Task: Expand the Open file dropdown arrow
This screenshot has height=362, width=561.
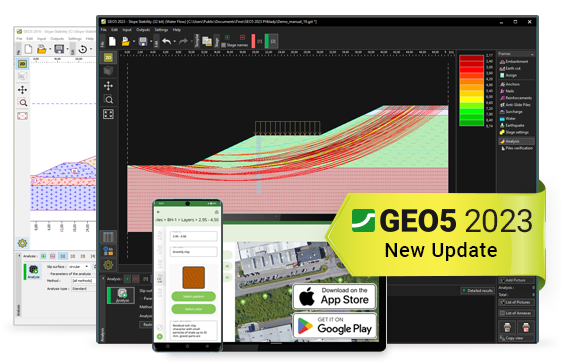Action: click(134, 42)
